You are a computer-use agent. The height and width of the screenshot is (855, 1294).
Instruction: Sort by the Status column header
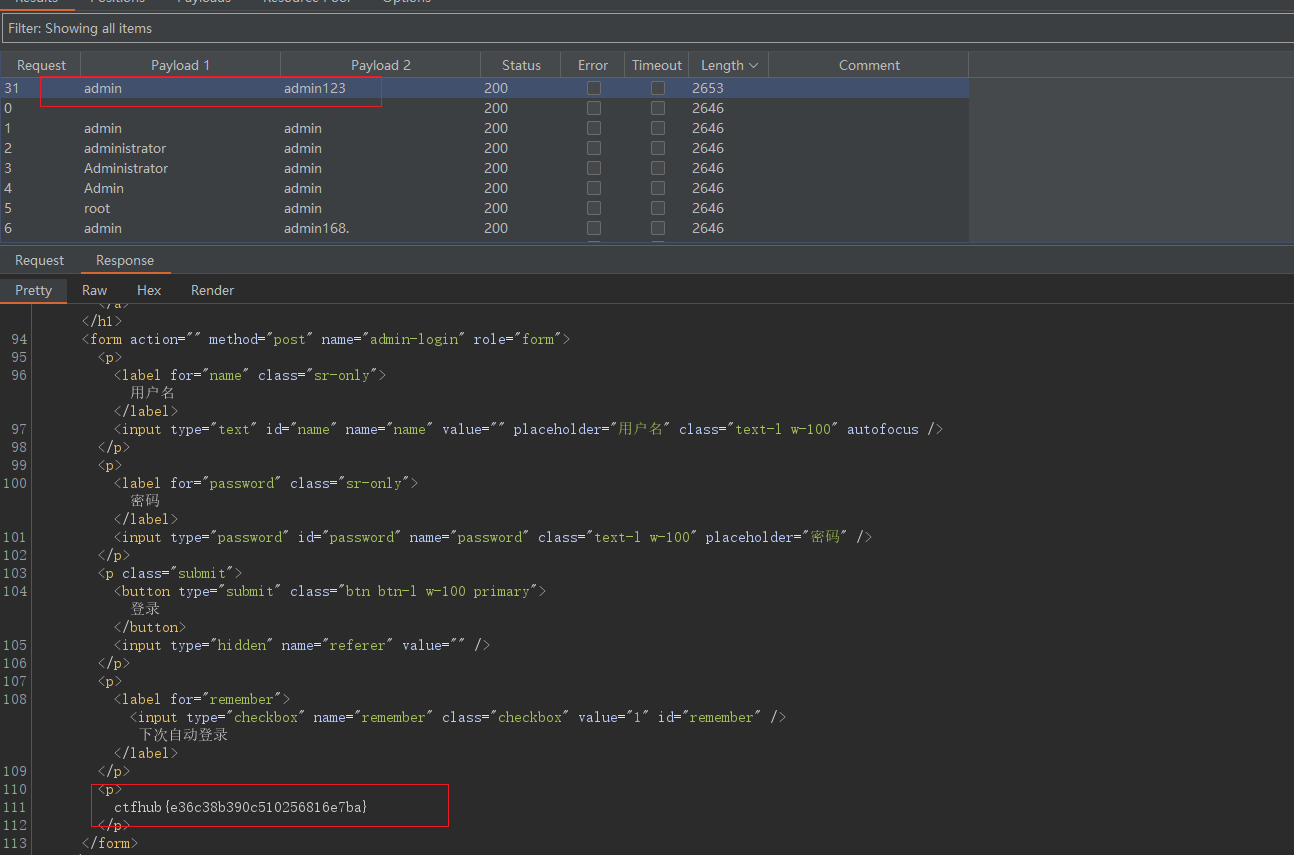click(x=521, y=65)
